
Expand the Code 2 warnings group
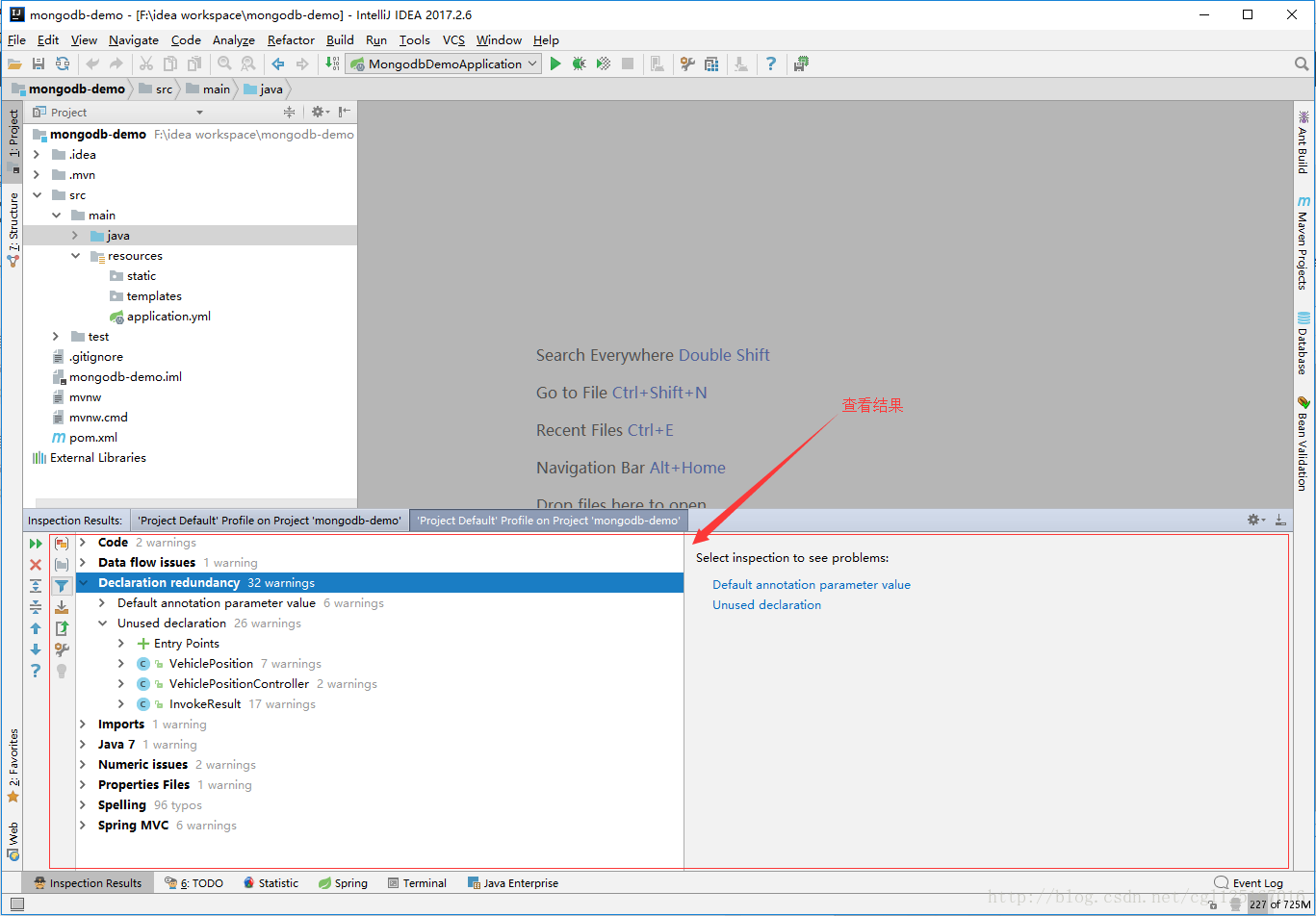(x=83, y=543)
